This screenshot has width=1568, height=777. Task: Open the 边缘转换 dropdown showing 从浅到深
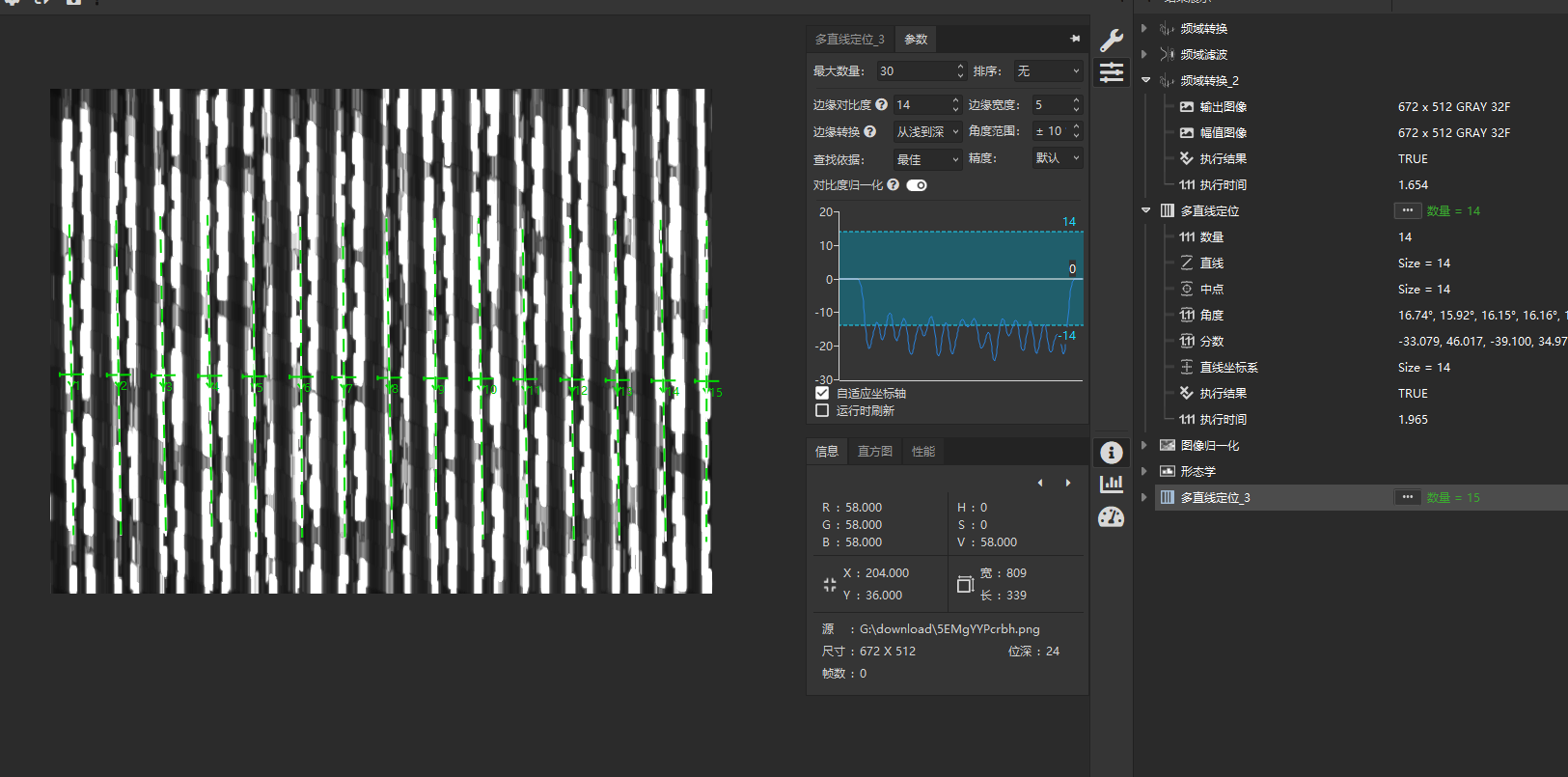[927, 131]
